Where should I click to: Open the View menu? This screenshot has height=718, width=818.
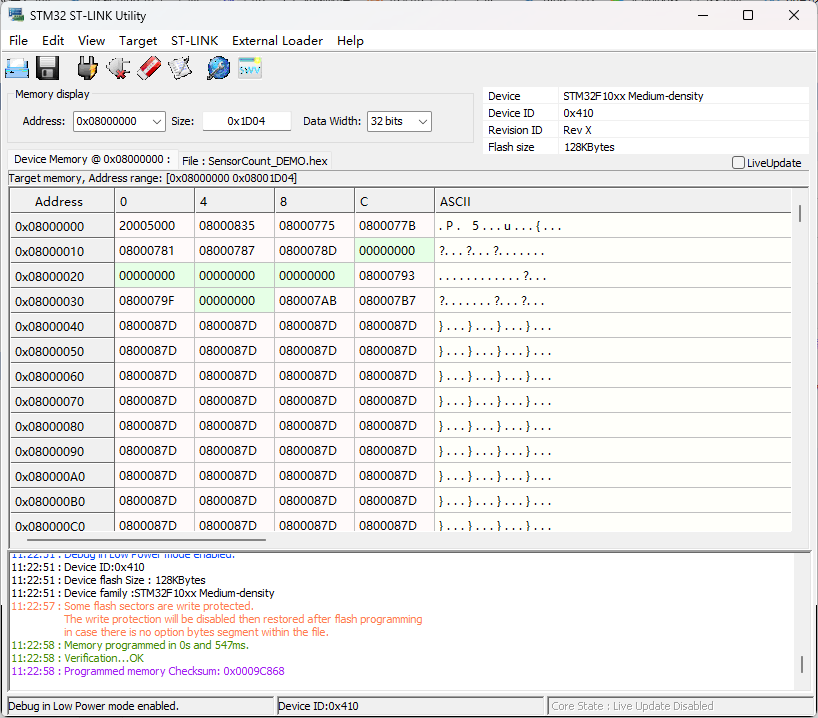[x=91, y=41]
